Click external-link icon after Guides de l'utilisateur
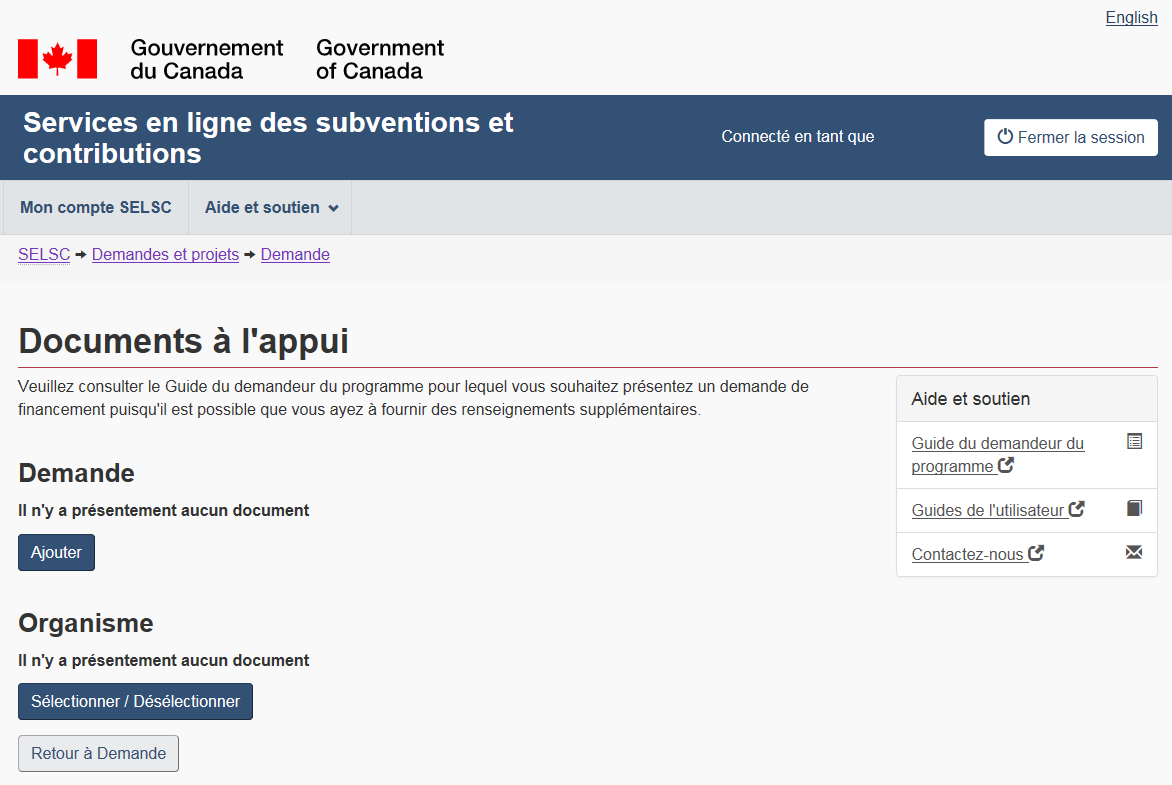This screenshot has width=1172, height=785. [x=1077, y=509]
